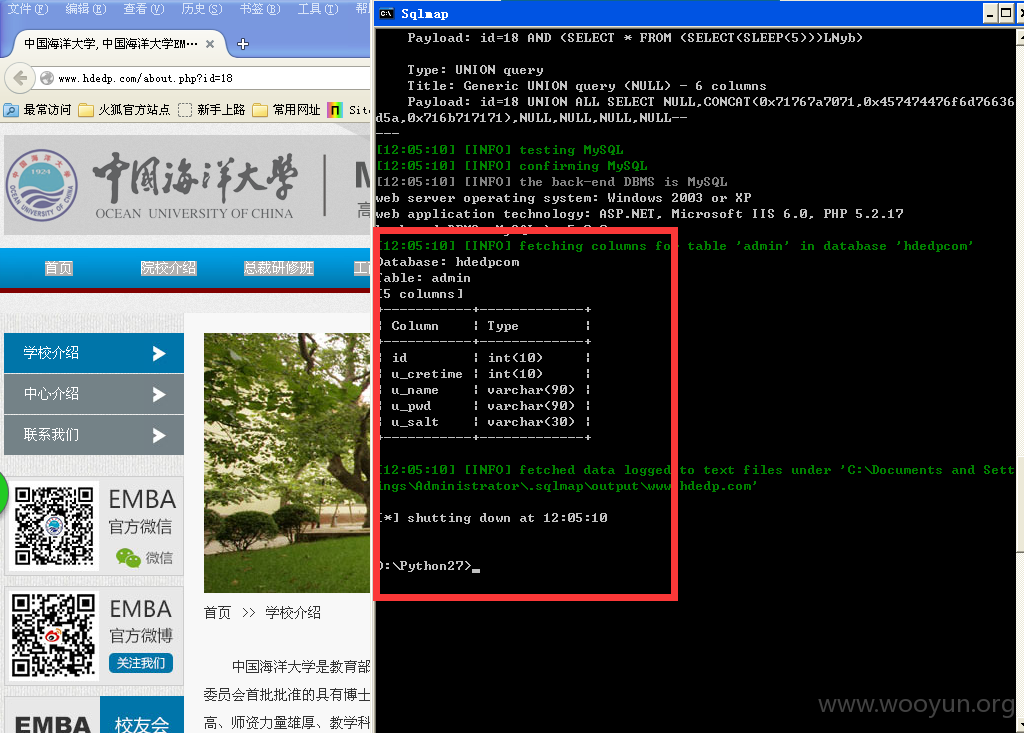Open the EMBA 校友会 banner
The width and height of the screenshot is (1024, 733).
[94, 715]
